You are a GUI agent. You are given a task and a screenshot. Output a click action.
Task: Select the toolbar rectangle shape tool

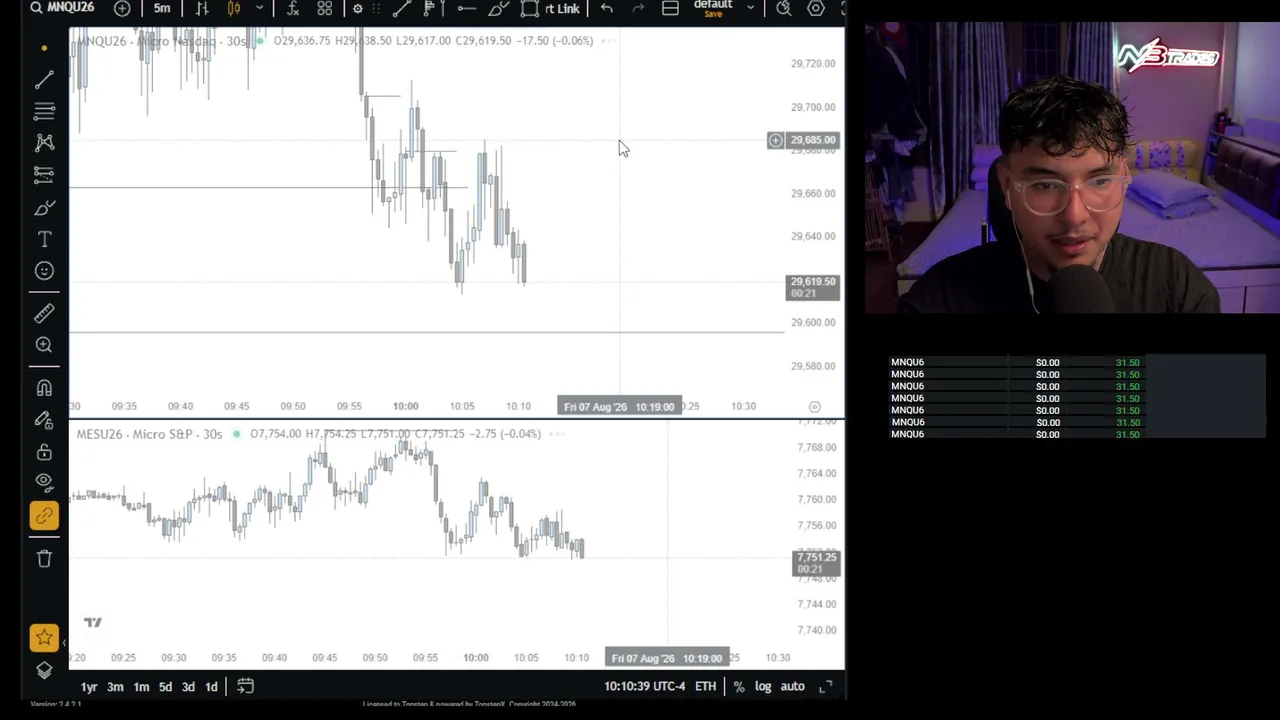point(530,8)
